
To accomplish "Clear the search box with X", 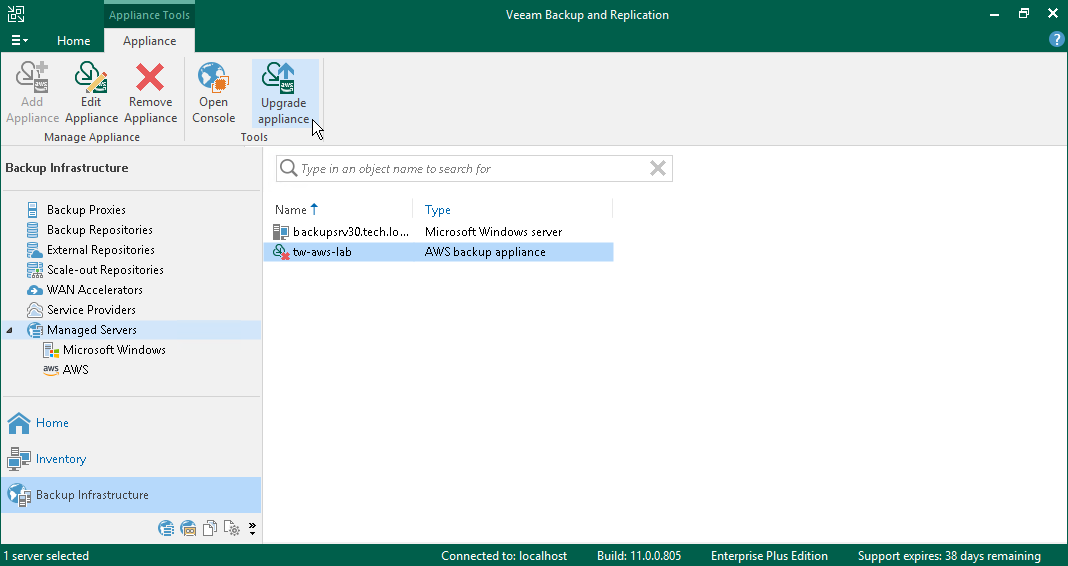I will tap(658, 168).
